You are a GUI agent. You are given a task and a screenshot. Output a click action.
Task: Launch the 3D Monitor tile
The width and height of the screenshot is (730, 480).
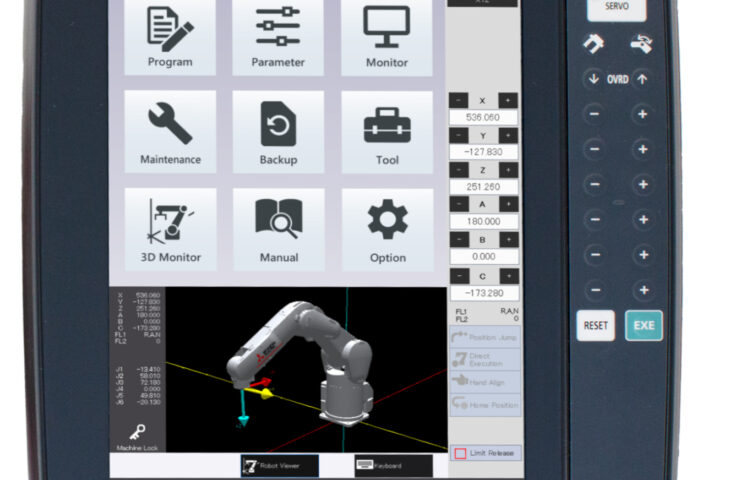tap(169, 229)
